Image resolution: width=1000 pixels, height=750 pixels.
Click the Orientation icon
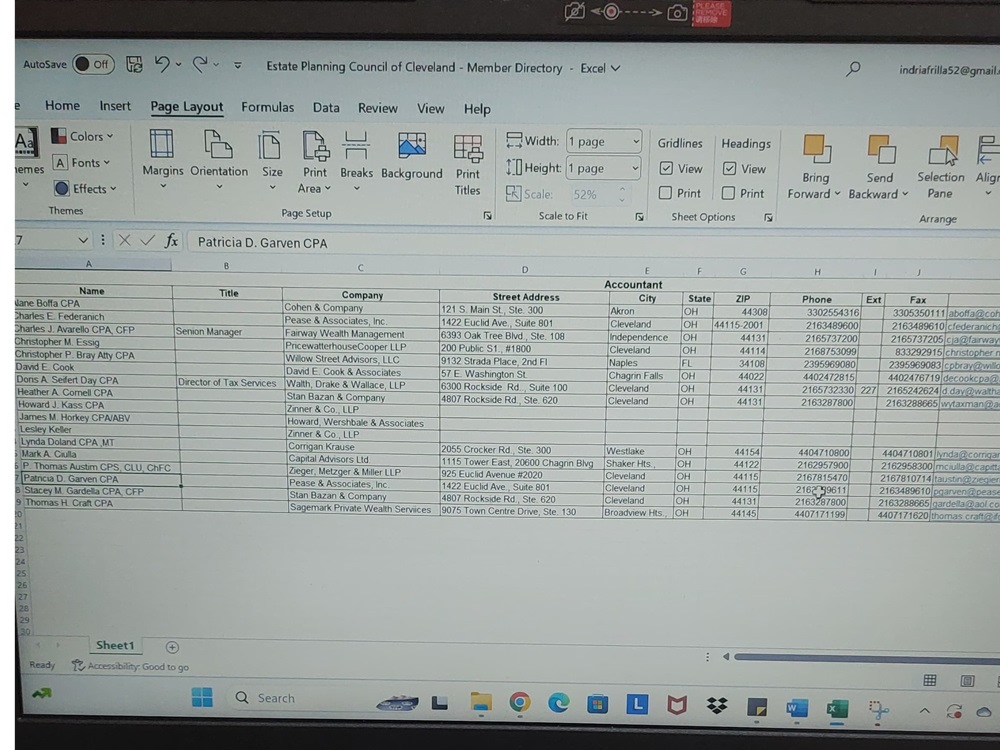tap(218, 145)
